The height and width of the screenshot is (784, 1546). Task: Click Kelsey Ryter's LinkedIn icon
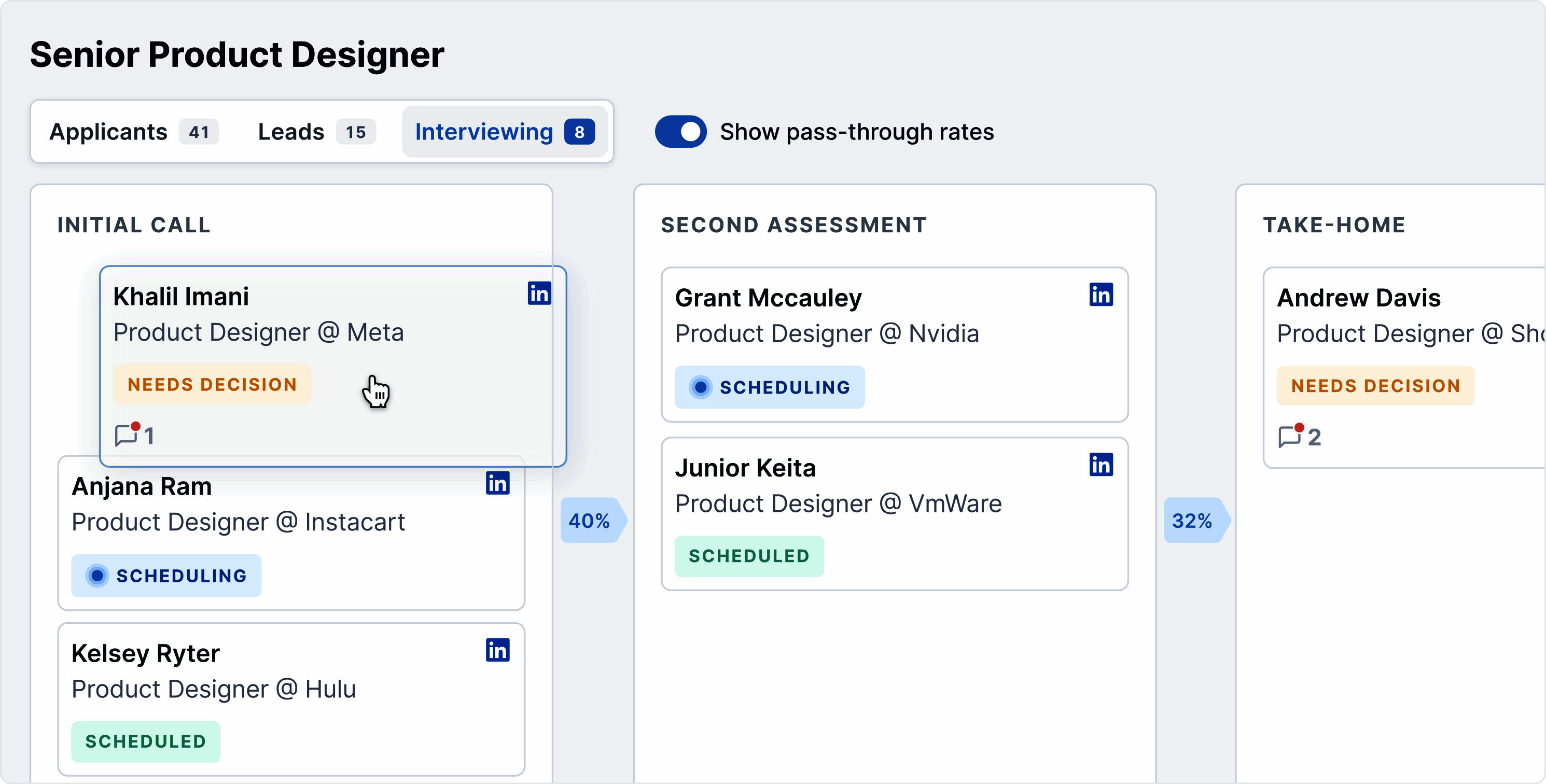pyautogui.click(x=497, y=650)
